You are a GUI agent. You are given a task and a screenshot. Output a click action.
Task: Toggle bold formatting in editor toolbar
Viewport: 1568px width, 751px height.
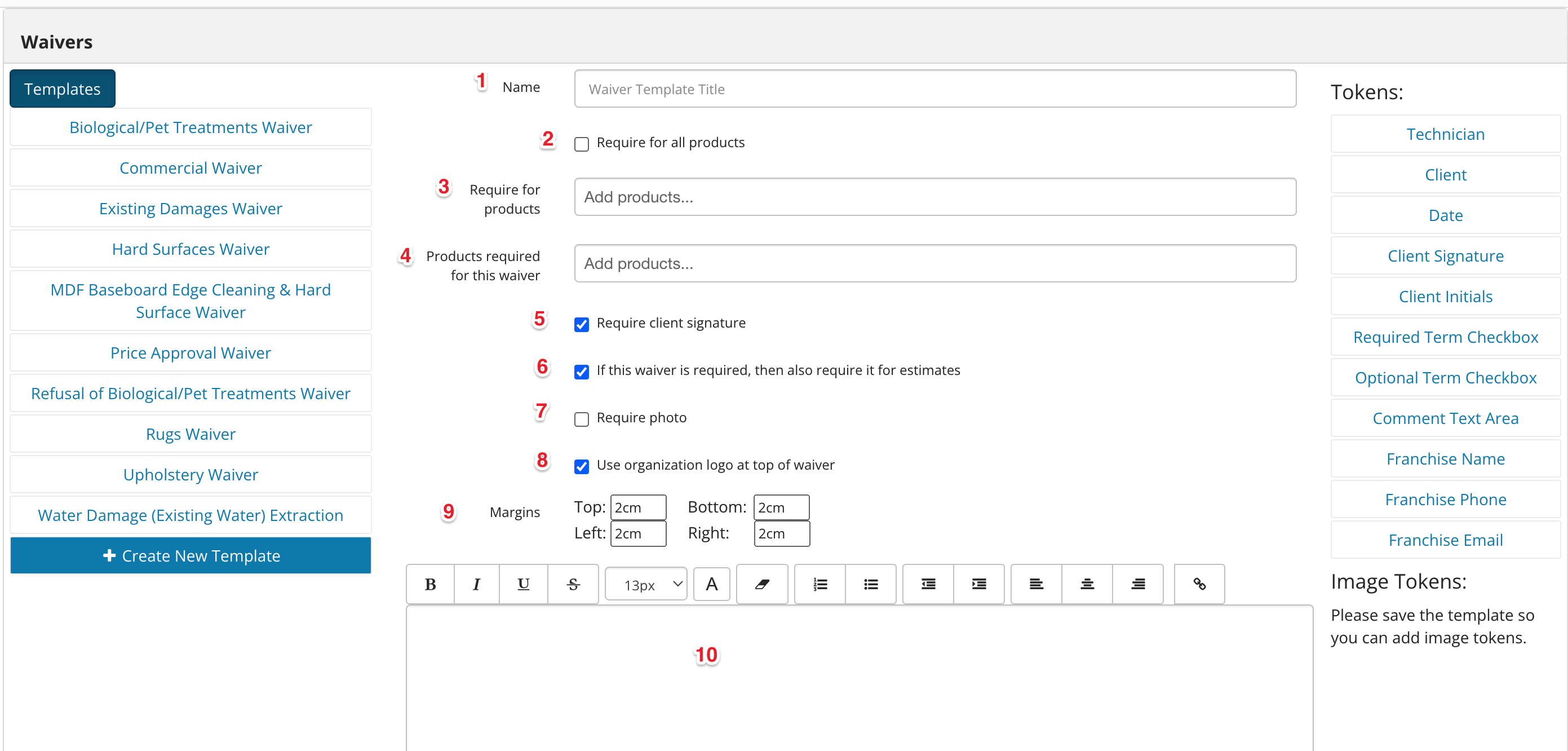[431, 584]
